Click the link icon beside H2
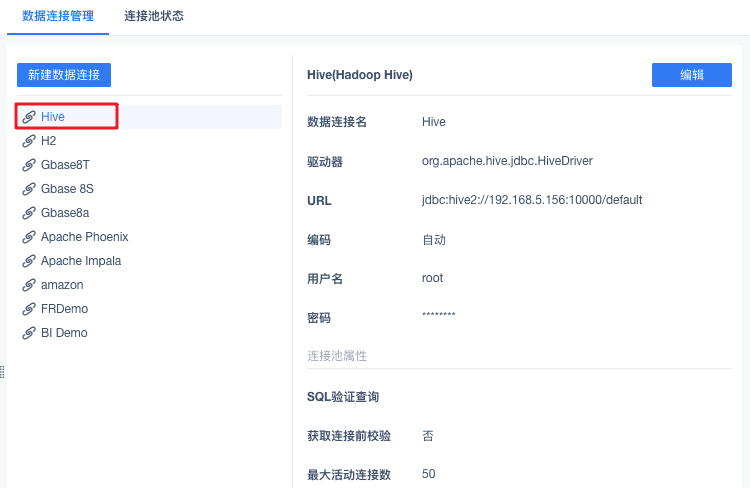The image size is (750, 488). tap(29, 141)
